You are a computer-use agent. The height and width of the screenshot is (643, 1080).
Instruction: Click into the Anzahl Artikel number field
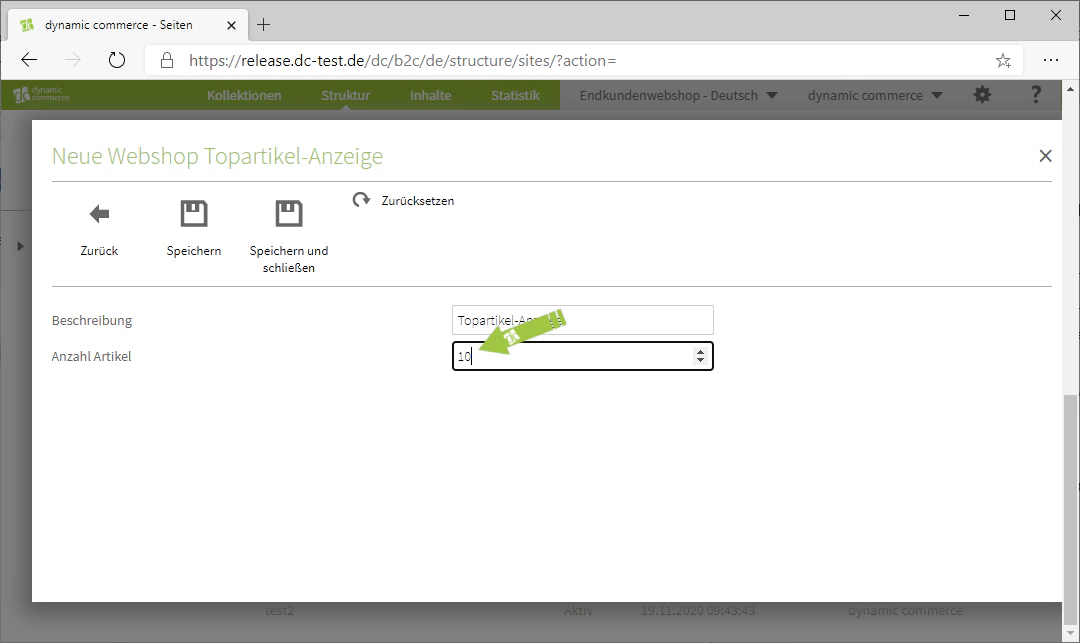583,356
